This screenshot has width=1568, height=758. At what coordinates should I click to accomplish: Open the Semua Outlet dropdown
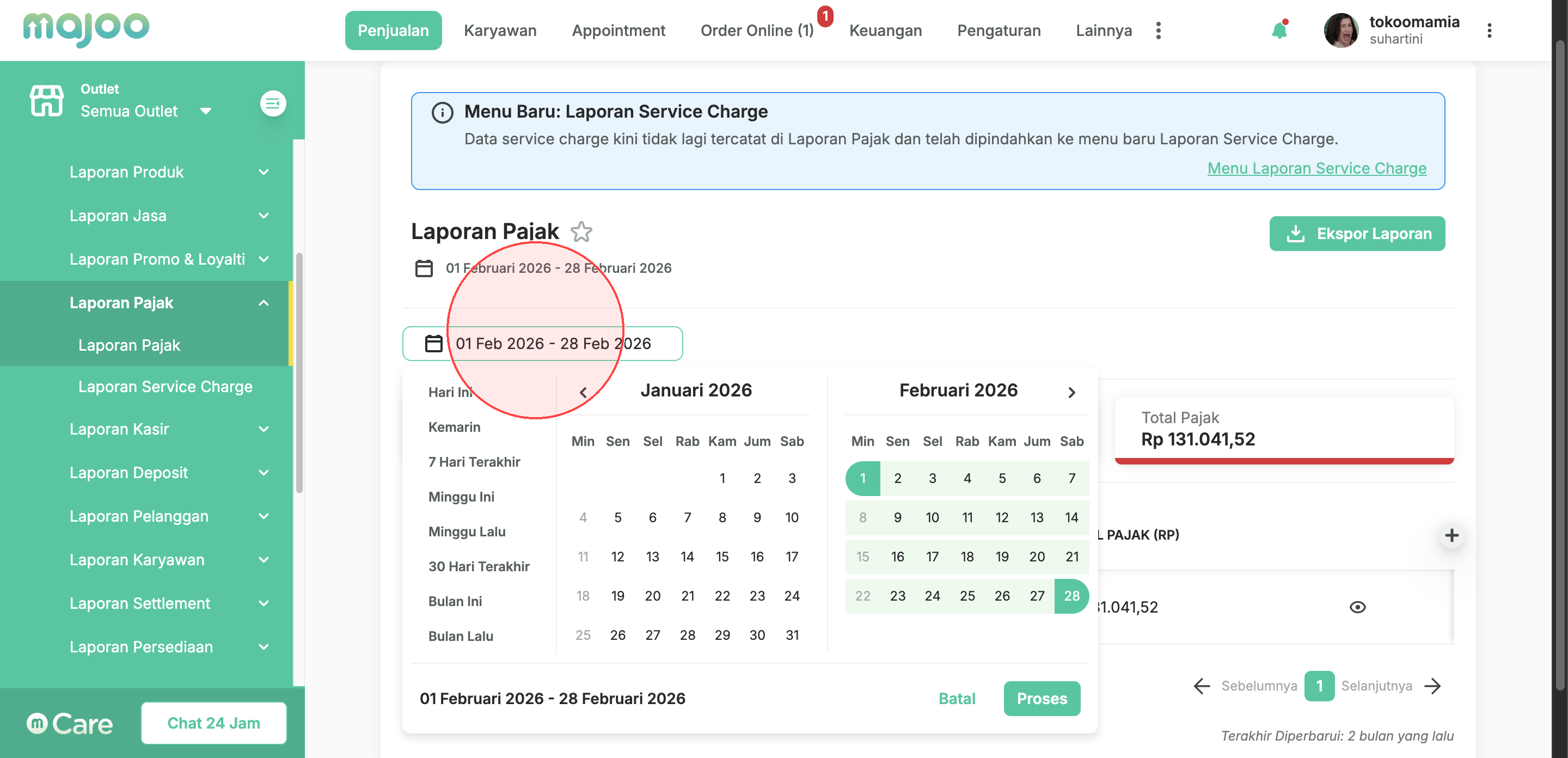click(145, 111)
